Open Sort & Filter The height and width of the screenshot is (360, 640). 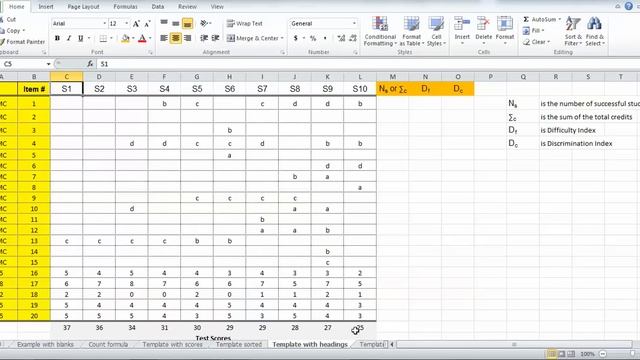point(573,31)
